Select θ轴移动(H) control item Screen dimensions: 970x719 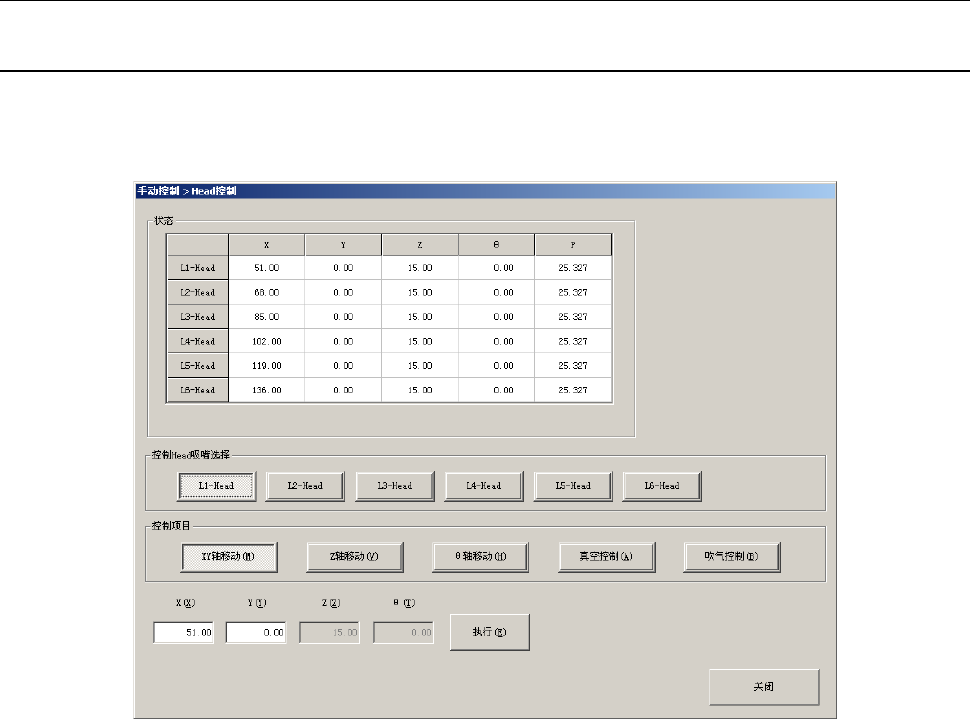[x=480, y=557]
